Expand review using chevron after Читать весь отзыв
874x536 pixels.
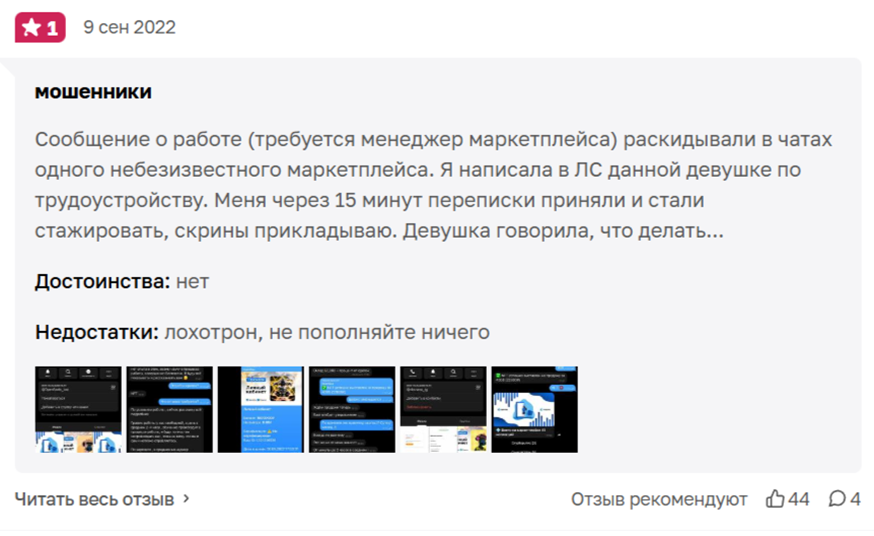click(187, 499)
